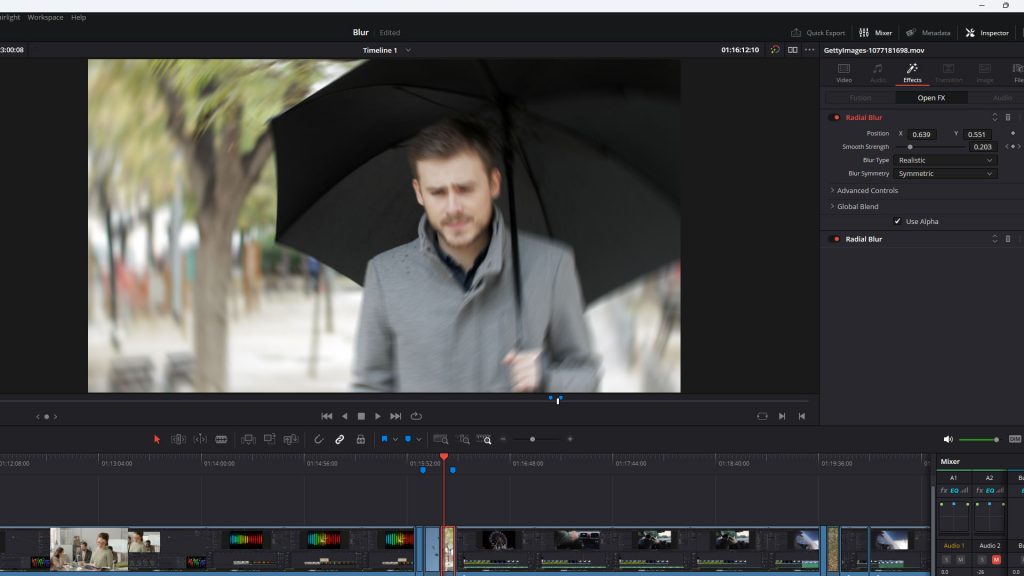The height and width of the screenshot is (576, 1024).
Task: Select the arrow Selection Mode tool
Action: [x=157, y=440]
